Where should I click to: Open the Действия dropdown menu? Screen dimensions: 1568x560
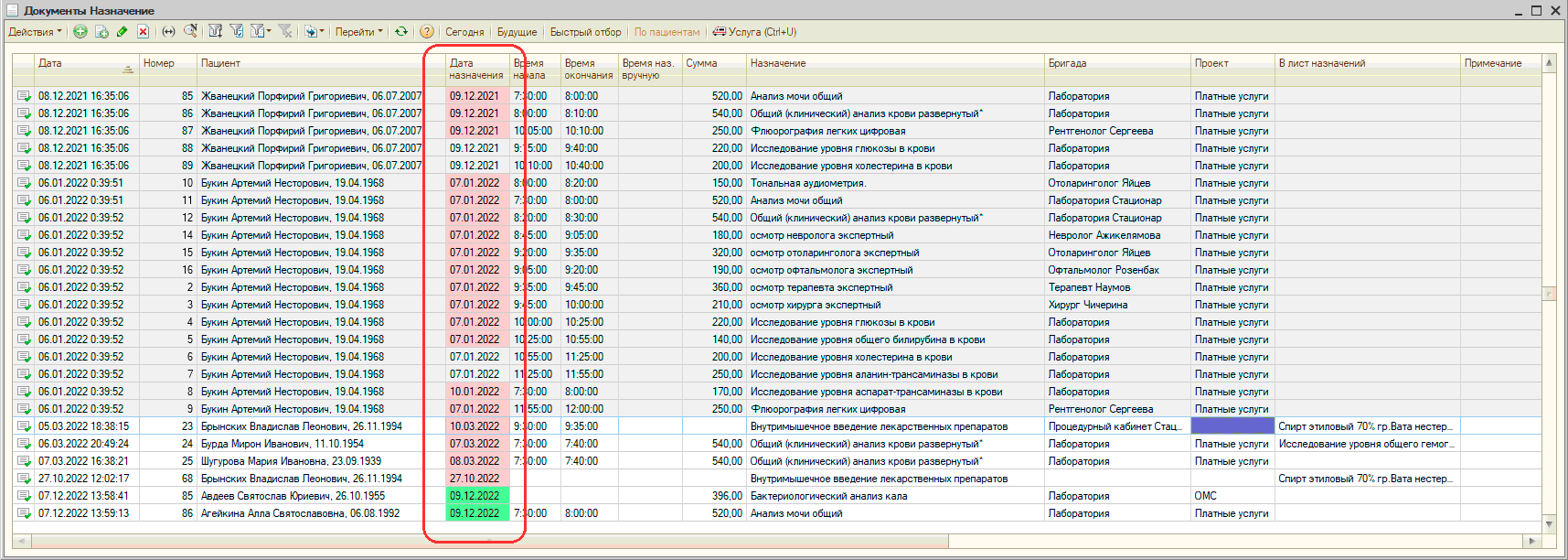click(x=35, y=32)
